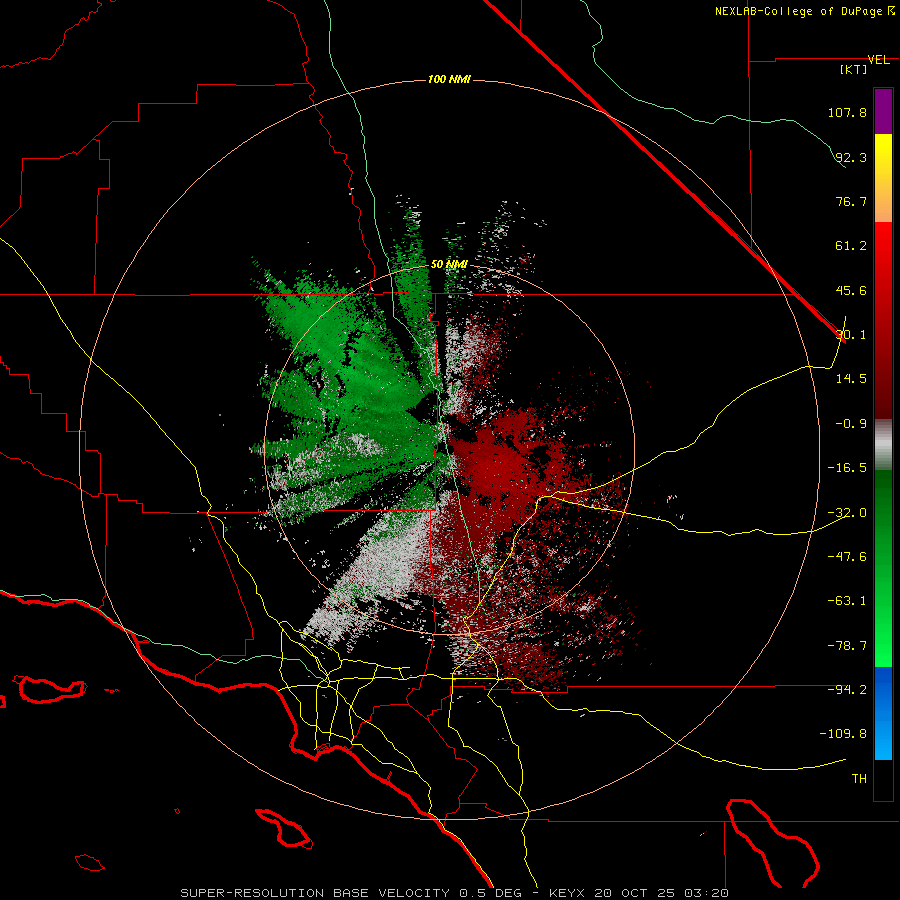The height and width of the screenshot is (900, 900).
Task: Click the [KT] units label
Action: pos(853,69)
